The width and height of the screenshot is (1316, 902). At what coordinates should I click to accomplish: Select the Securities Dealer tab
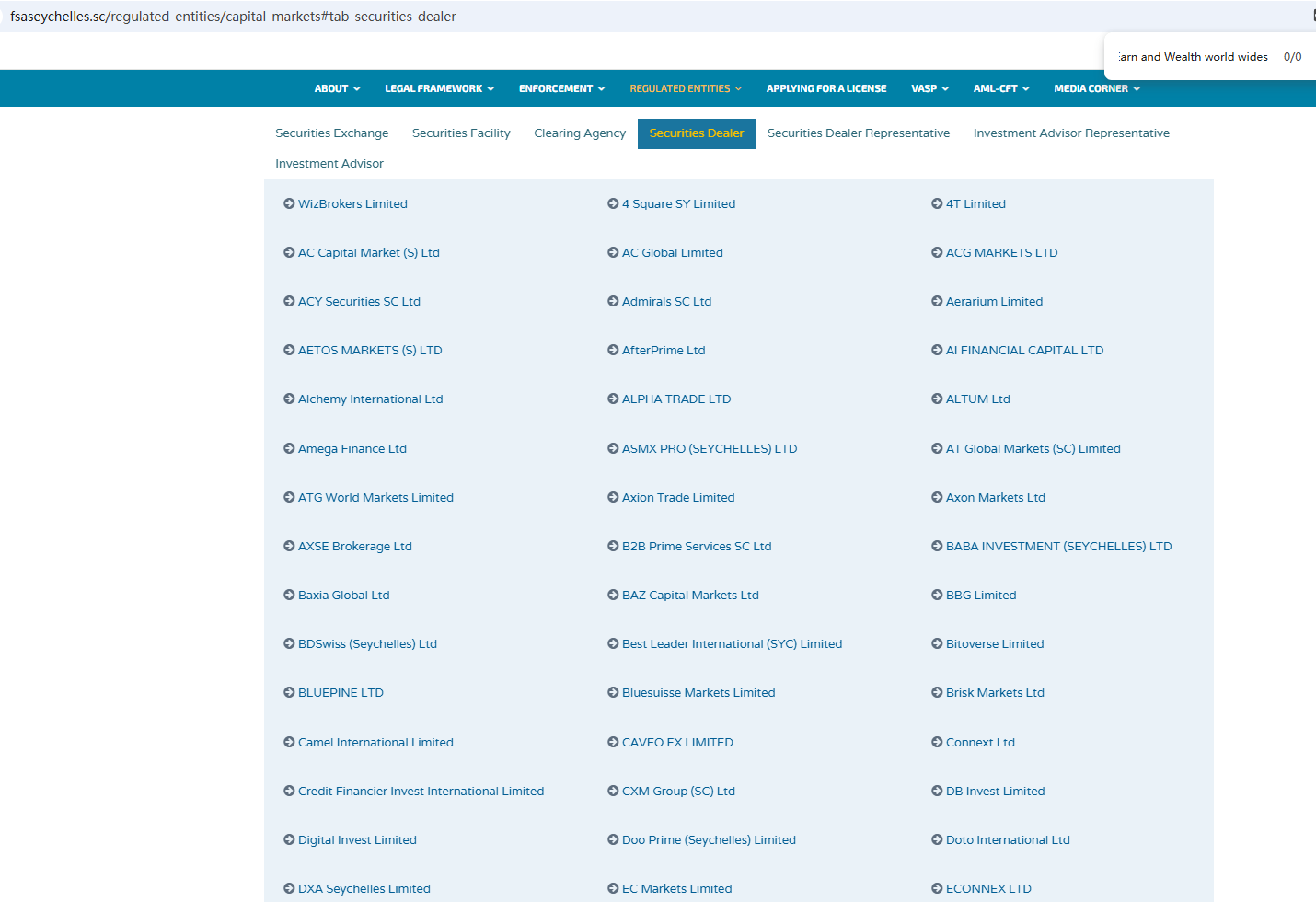coord(697,133)
